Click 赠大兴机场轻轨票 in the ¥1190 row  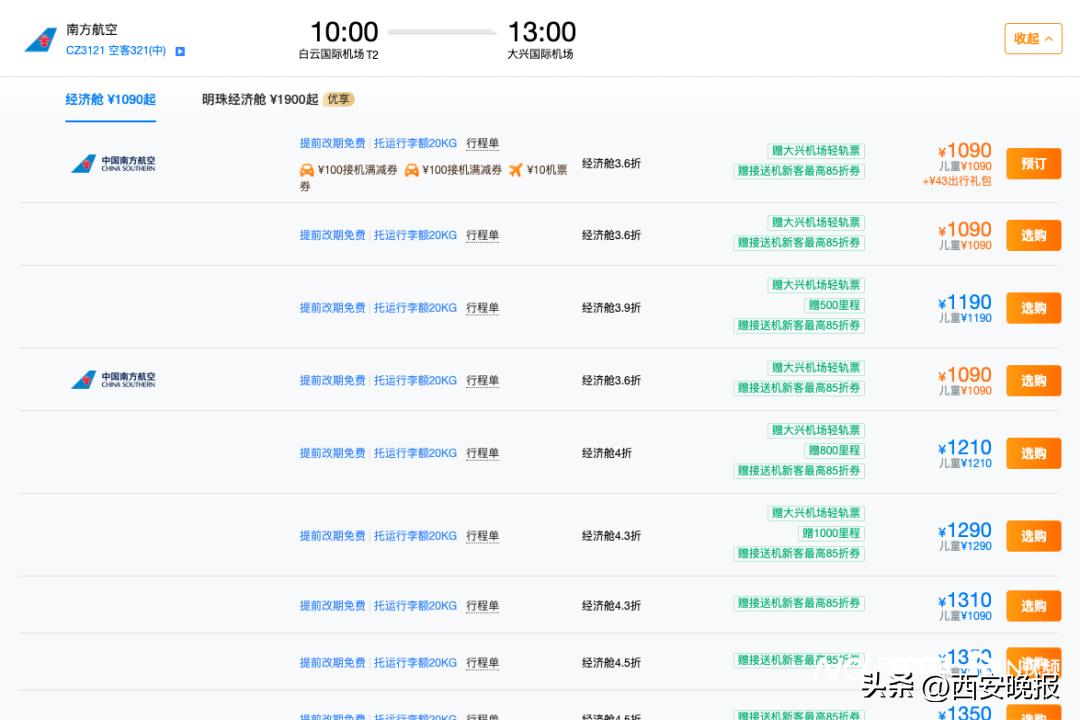tap(816, 285)
